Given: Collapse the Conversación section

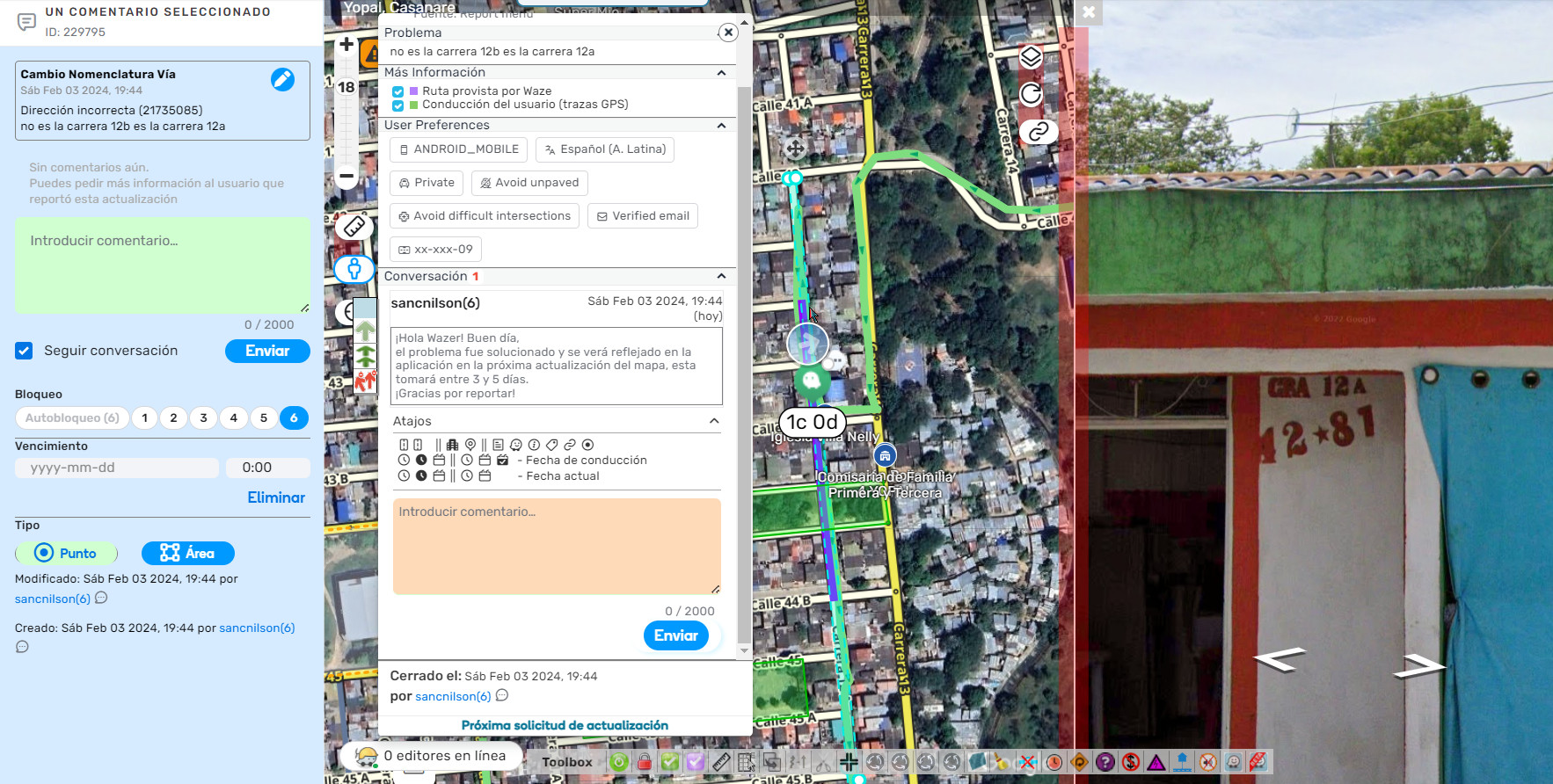Looking at the screenshot, I should (721, 276).
